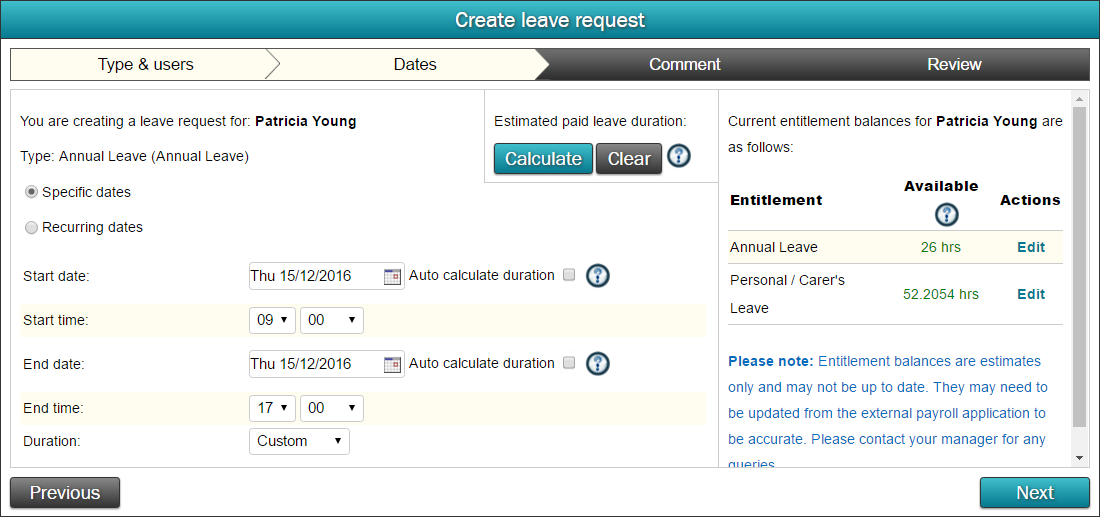Click help icon on Start date row
Image resolution: width=1100 pixels, height=517 pixels.
[598, 276]
